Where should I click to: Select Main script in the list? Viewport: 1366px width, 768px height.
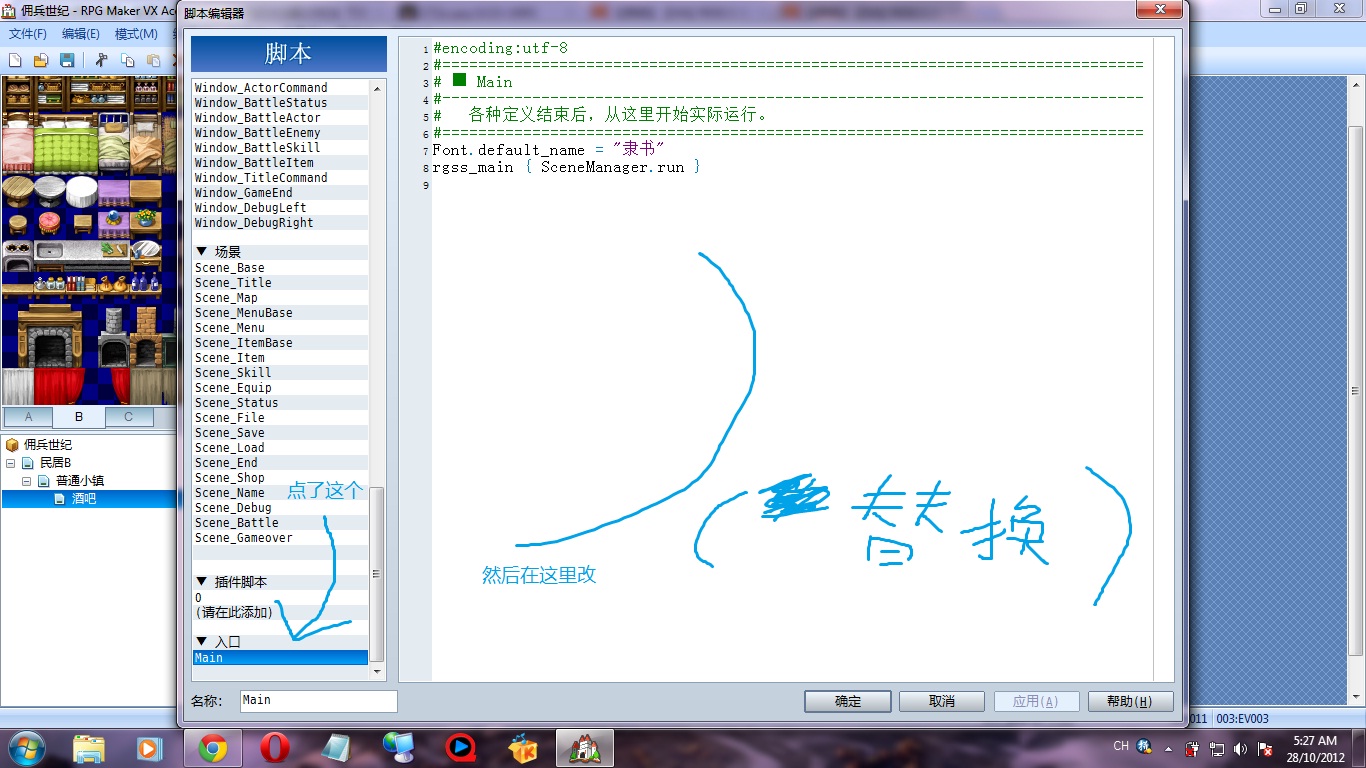pyautogui.click(x=281, y=658)
